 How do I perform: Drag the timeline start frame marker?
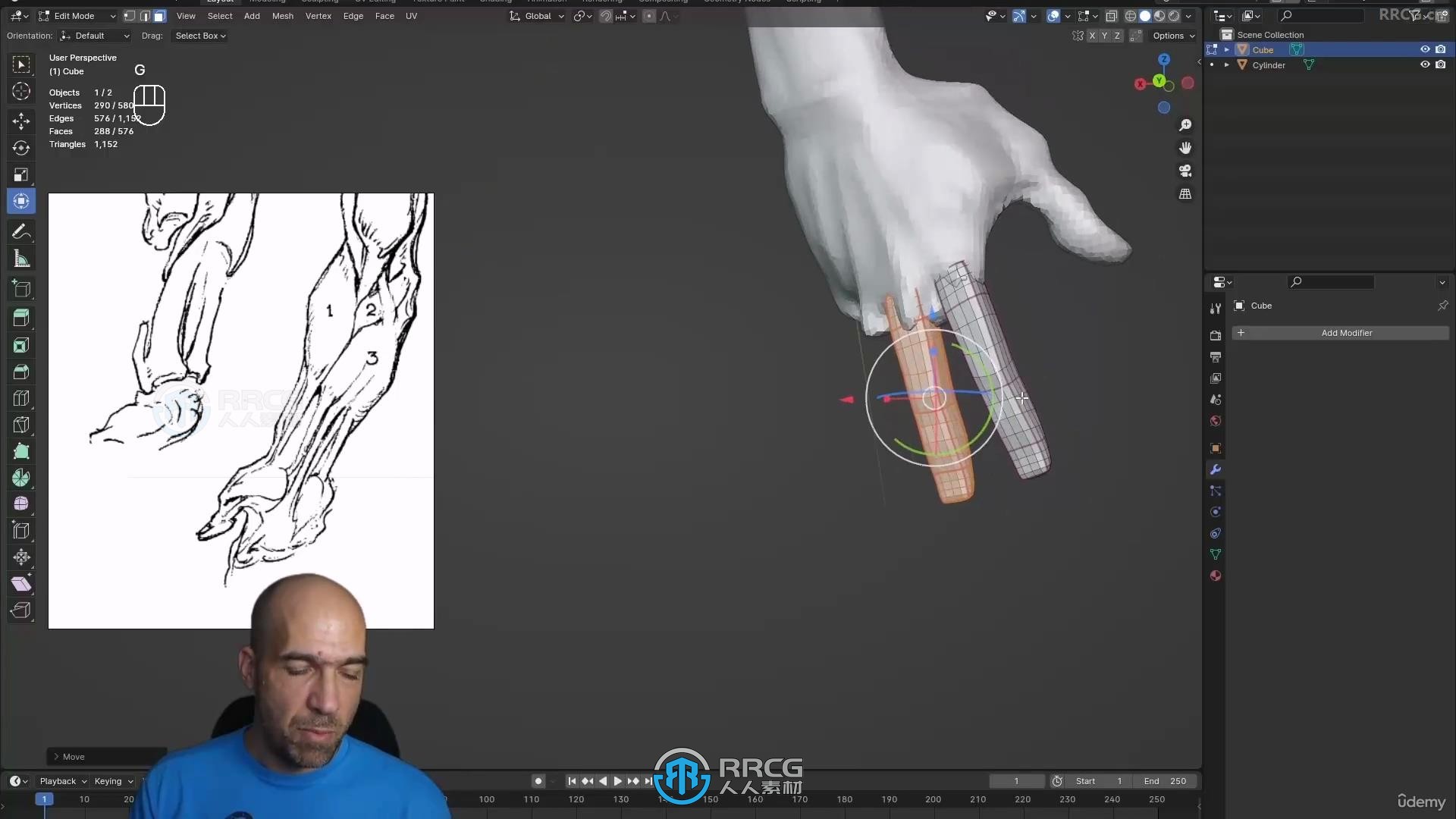coord(45,798)
